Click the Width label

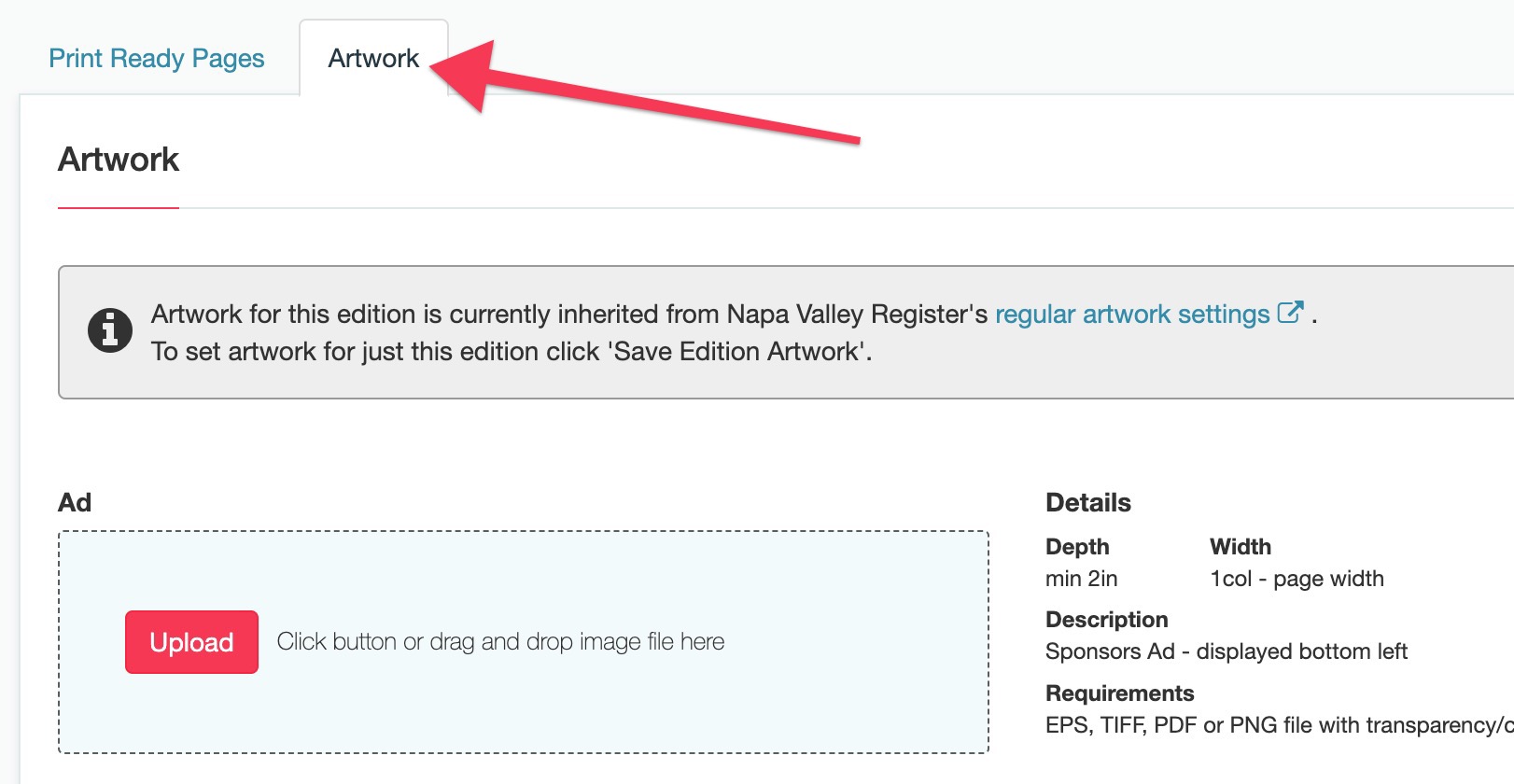(1241, 546)
